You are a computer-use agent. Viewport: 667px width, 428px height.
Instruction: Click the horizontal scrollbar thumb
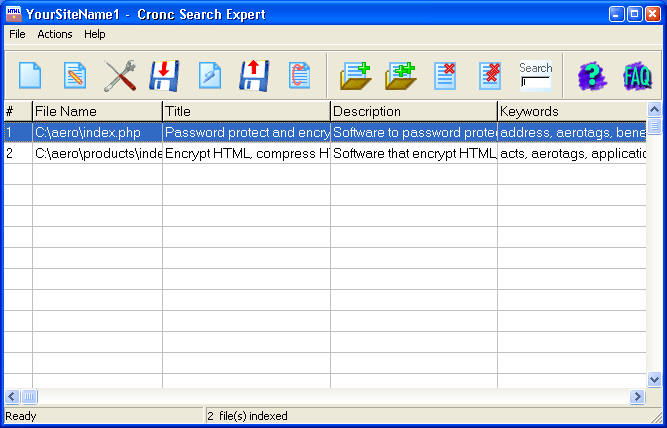(29, 397)
